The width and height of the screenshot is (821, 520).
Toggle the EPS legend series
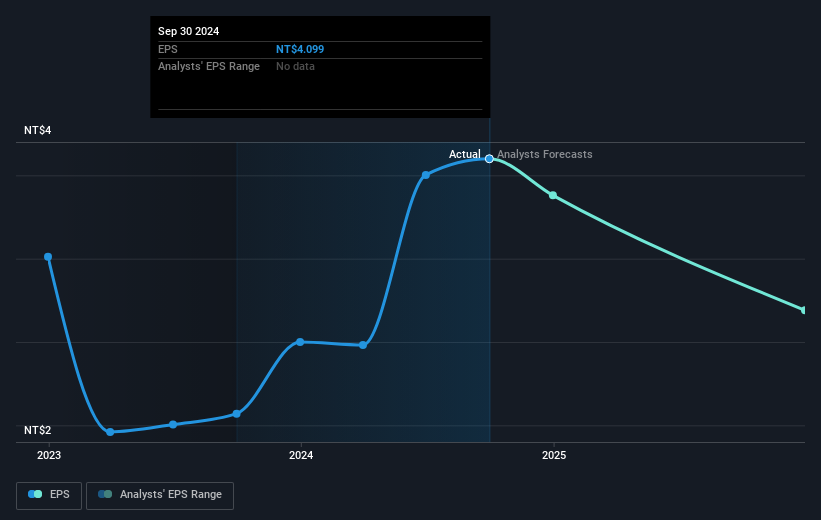pos(49,495)
